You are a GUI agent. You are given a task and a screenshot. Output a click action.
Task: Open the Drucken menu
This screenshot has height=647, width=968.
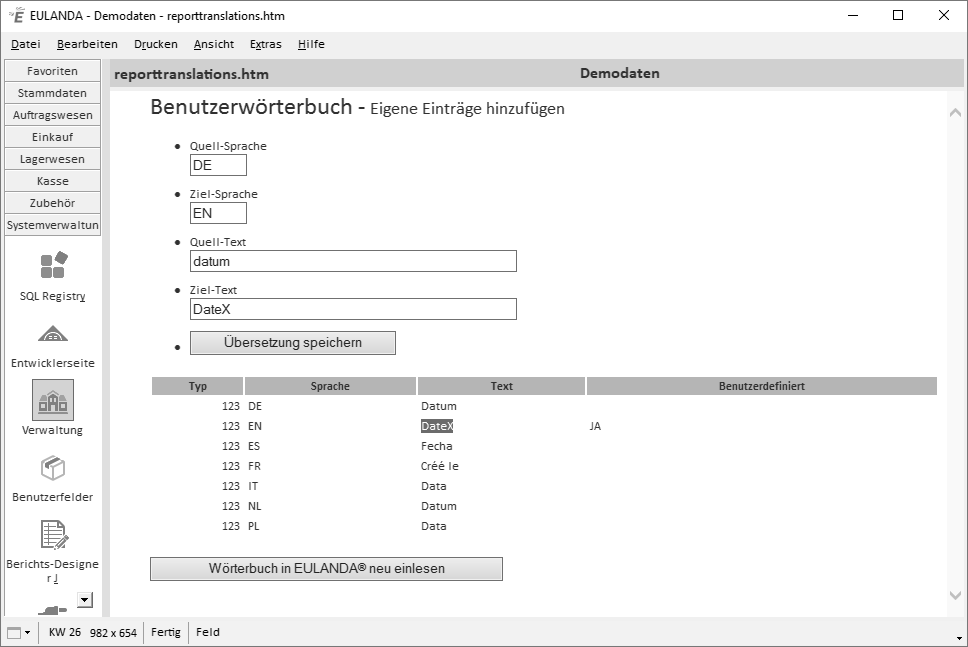click(156, 44)
